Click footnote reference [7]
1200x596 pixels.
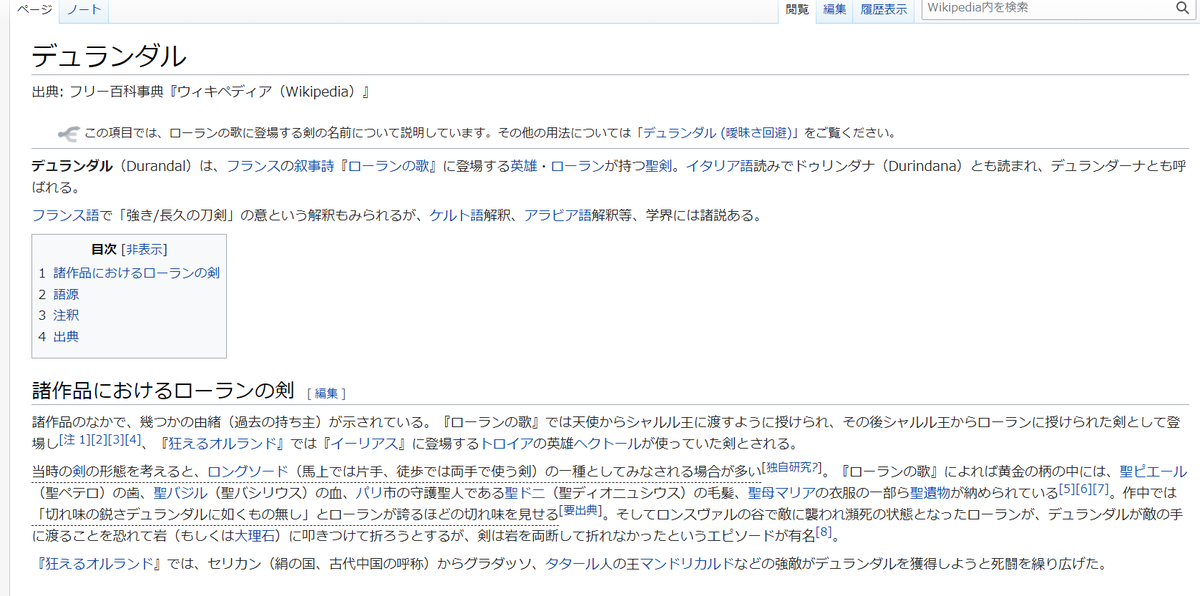1101,488
